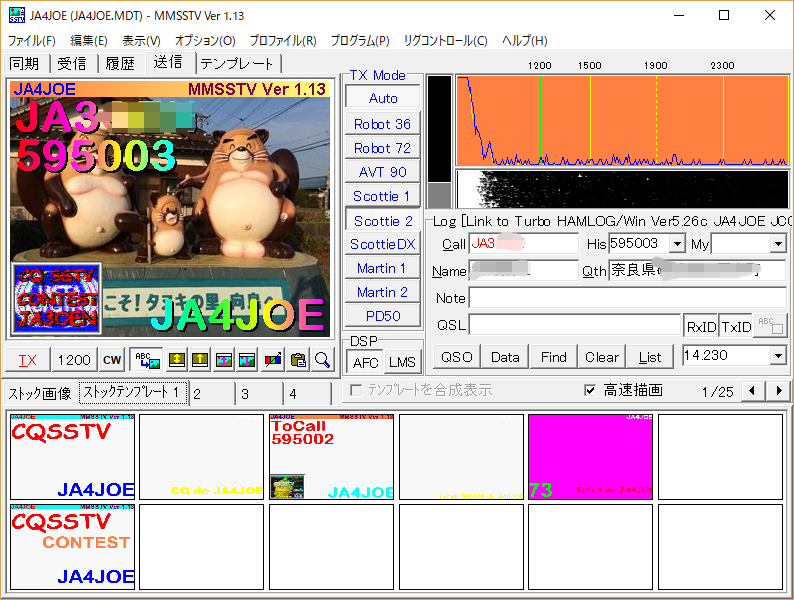Click the magnifying glass zoom icon

pos(322,360)
